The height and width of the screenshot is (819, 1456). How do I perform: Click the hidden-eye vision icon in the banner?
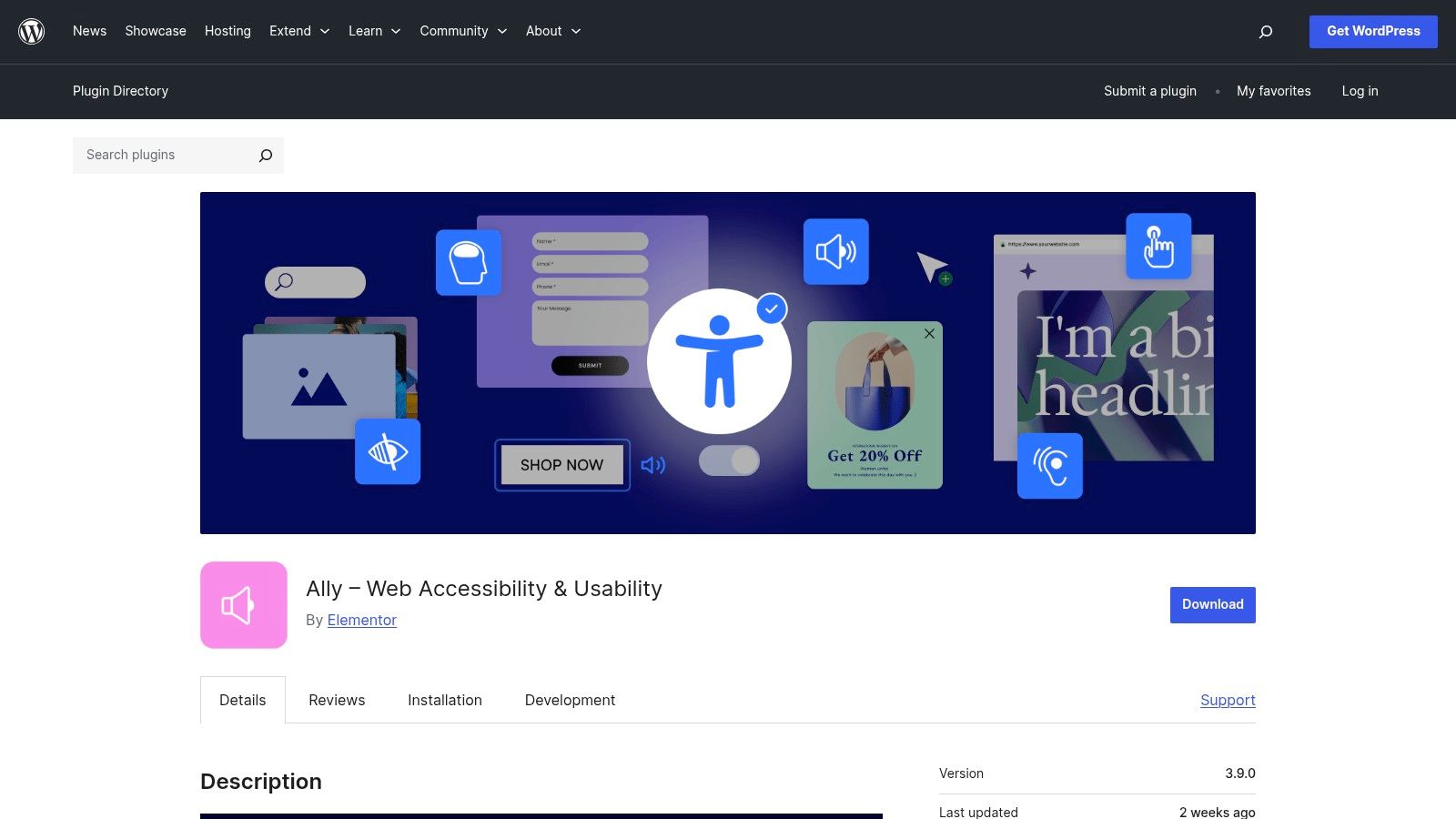click(x=388, y=450)
